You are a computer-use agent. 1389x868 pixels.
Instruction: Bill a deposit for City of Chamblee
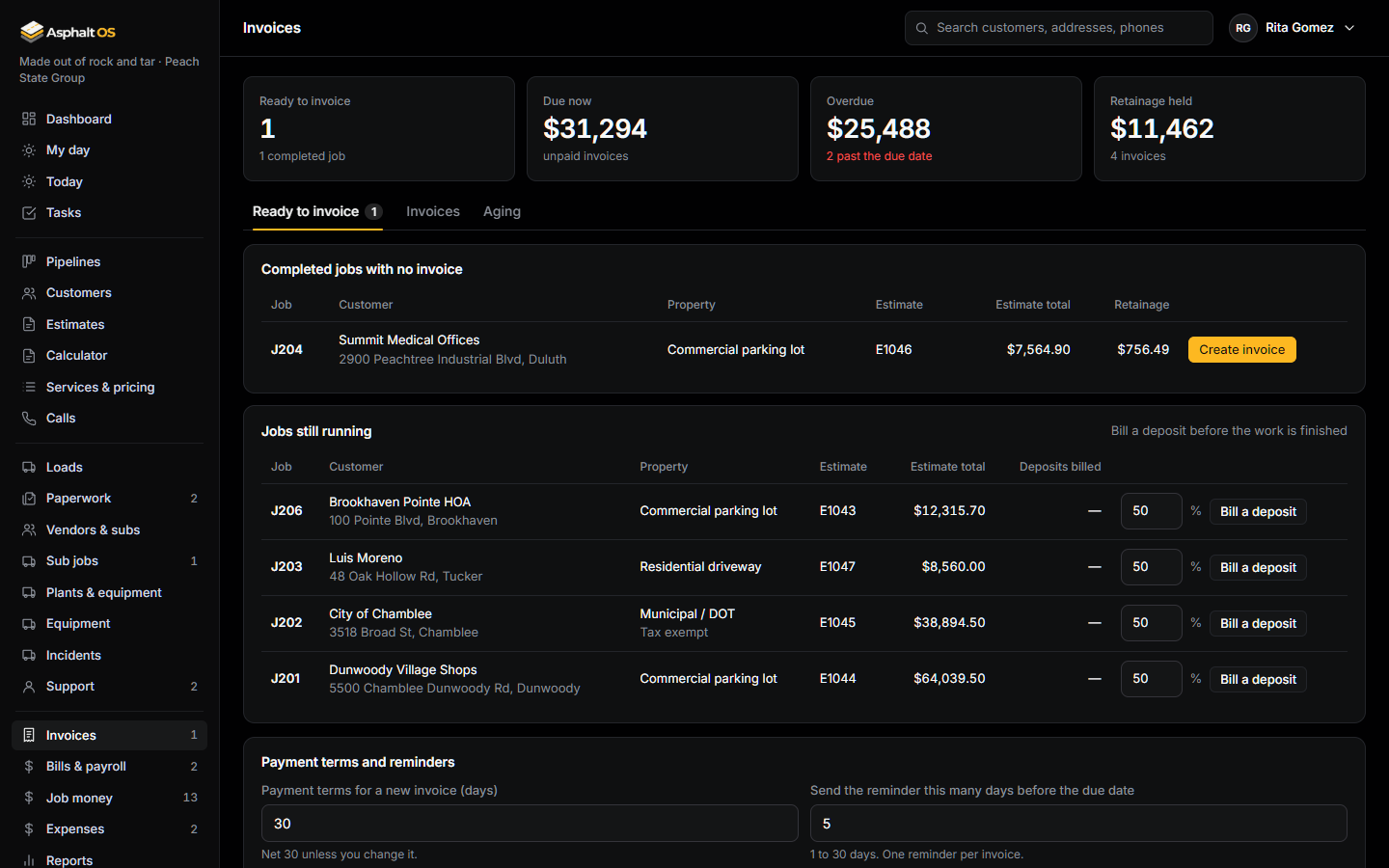pos(1259,623)
